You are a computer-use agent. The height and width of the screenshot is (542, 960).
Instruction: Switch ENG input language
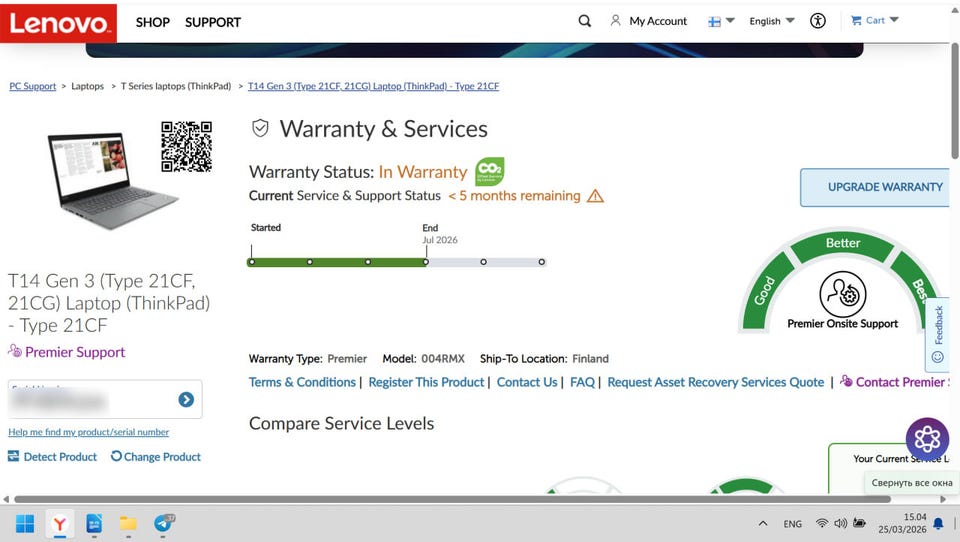[x=792, y=524]
